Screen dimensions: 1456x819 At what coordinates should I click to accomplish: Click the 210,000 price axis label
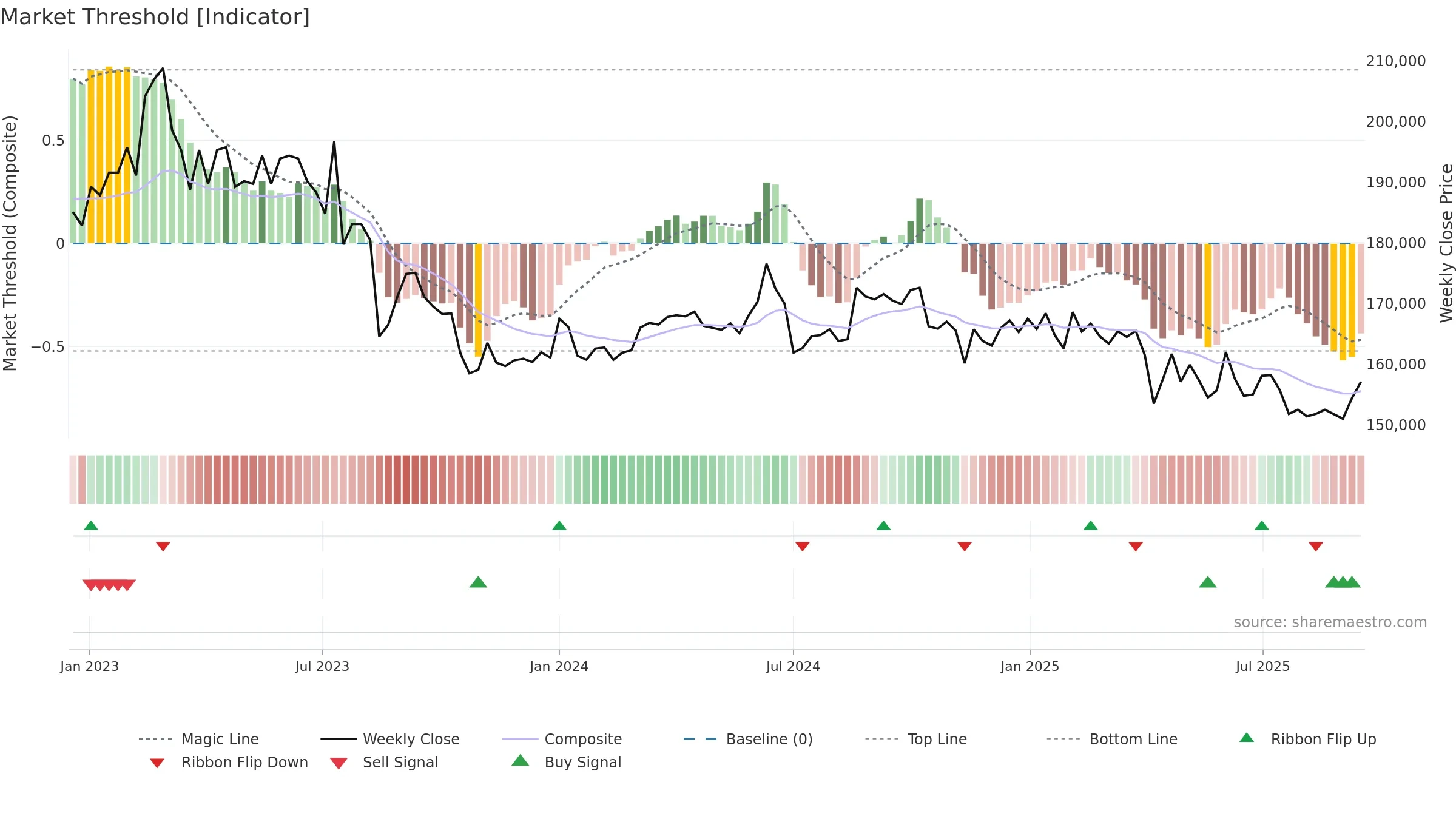[x=1396, y=61]
